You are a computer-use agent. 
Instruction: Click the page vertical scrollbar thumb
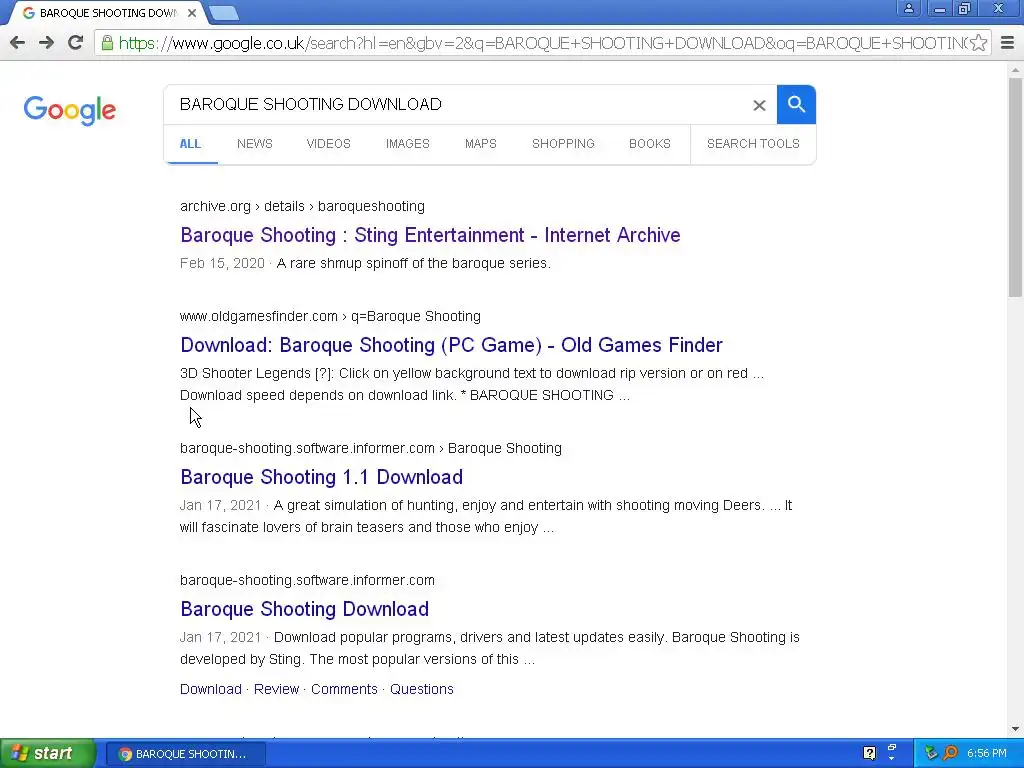pyautogui.click(x=1015, y=187)
